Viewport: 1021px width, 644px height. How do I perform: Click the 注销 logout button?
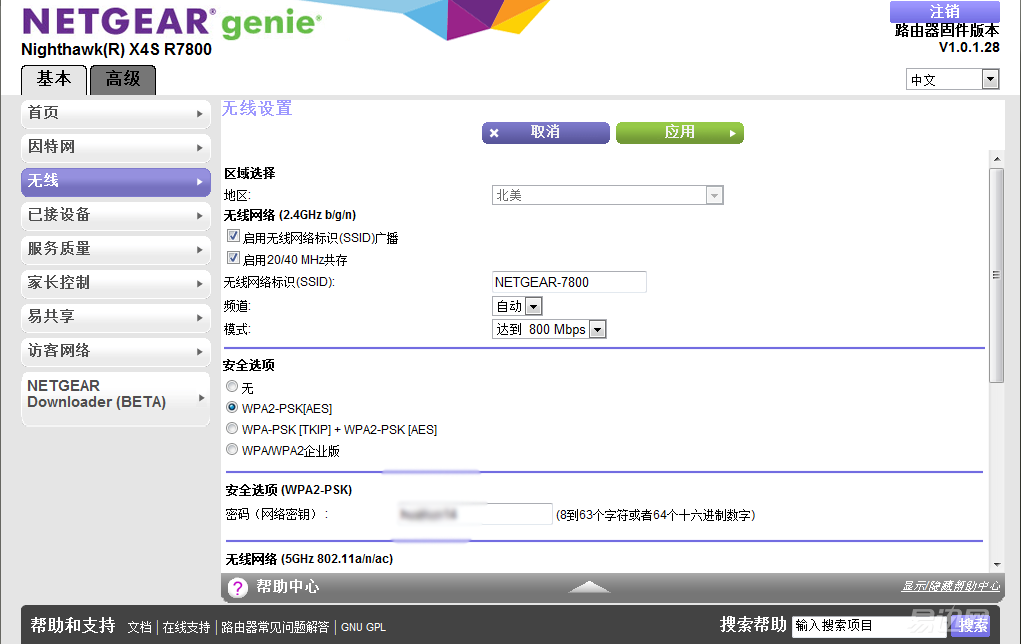(945, 12)
